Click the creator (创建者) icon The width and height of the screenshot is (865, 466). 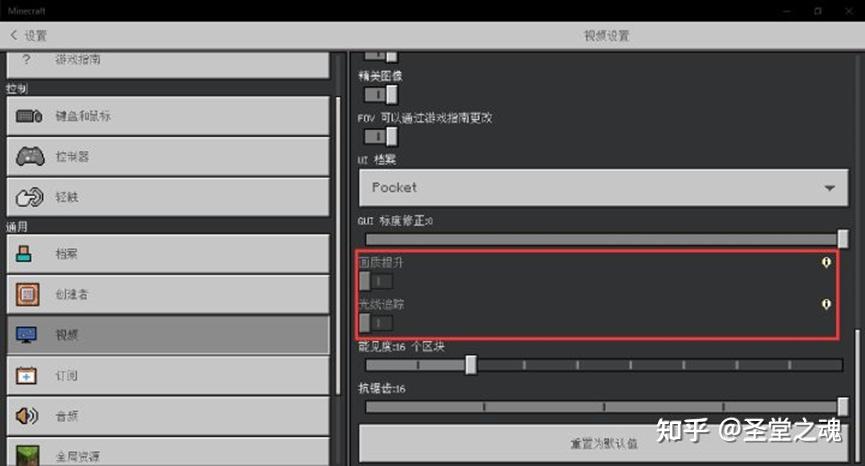tap(28, 294)
